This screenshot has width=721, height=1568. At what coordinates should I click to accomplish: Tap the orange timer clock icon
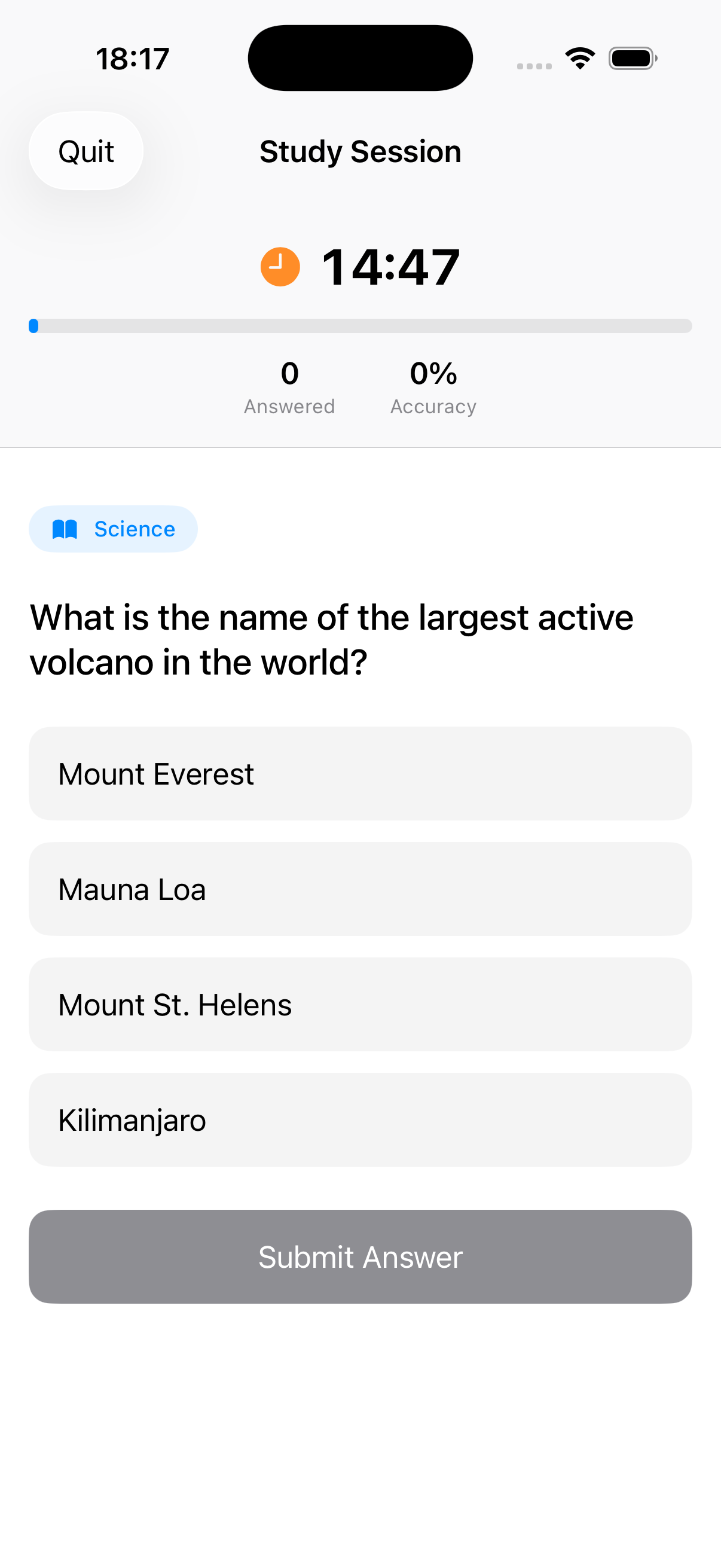click(280, 267)
